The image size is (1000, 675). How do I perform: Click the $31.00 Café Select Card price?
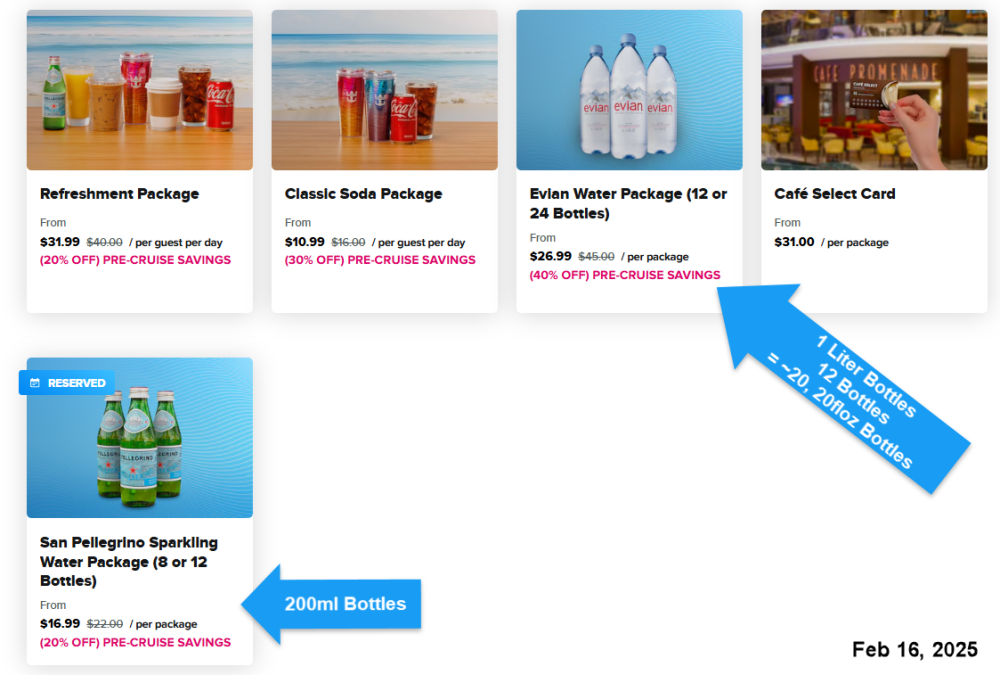(794, 242)
